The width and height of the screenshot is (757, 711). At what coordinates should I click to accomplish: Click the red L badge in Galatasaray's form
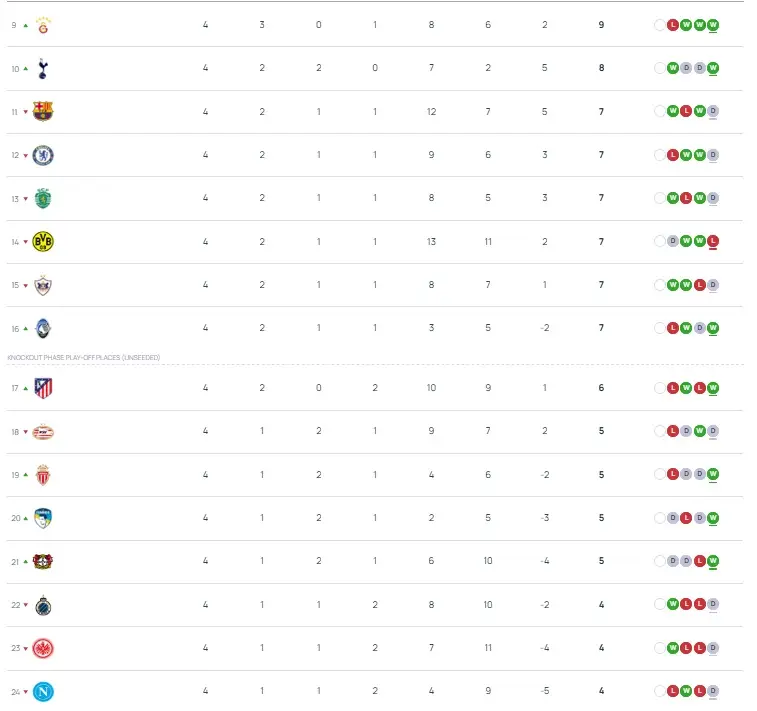pyautogui.click(x=673, y=25)
